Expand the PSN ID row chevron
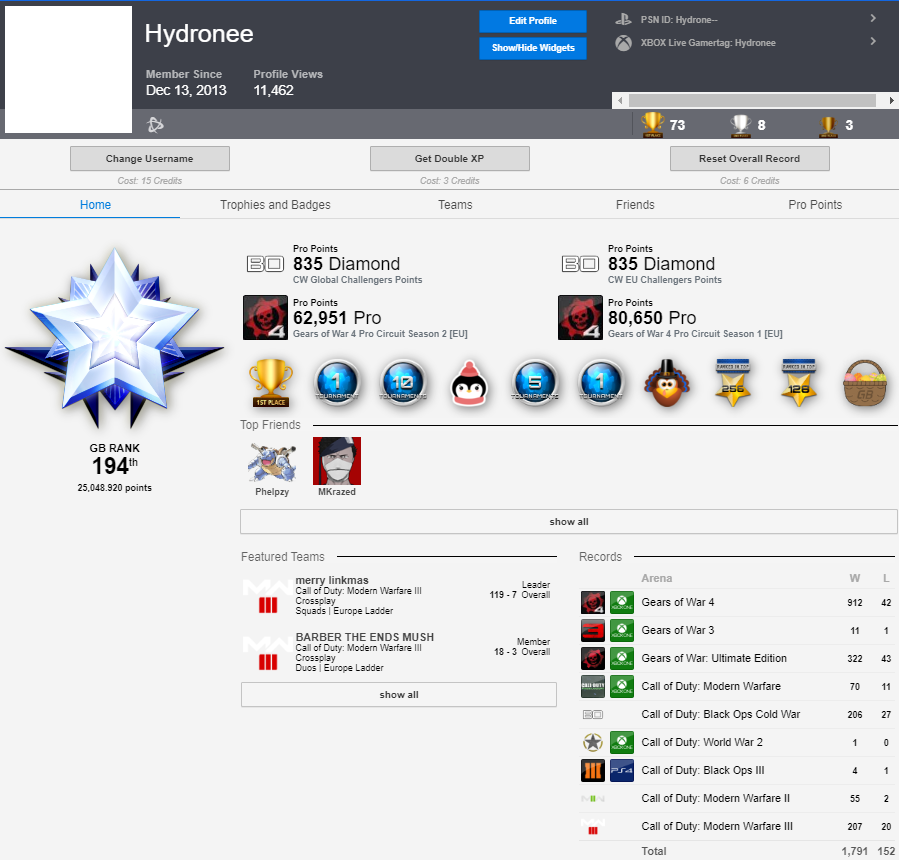 click(873, 18)
